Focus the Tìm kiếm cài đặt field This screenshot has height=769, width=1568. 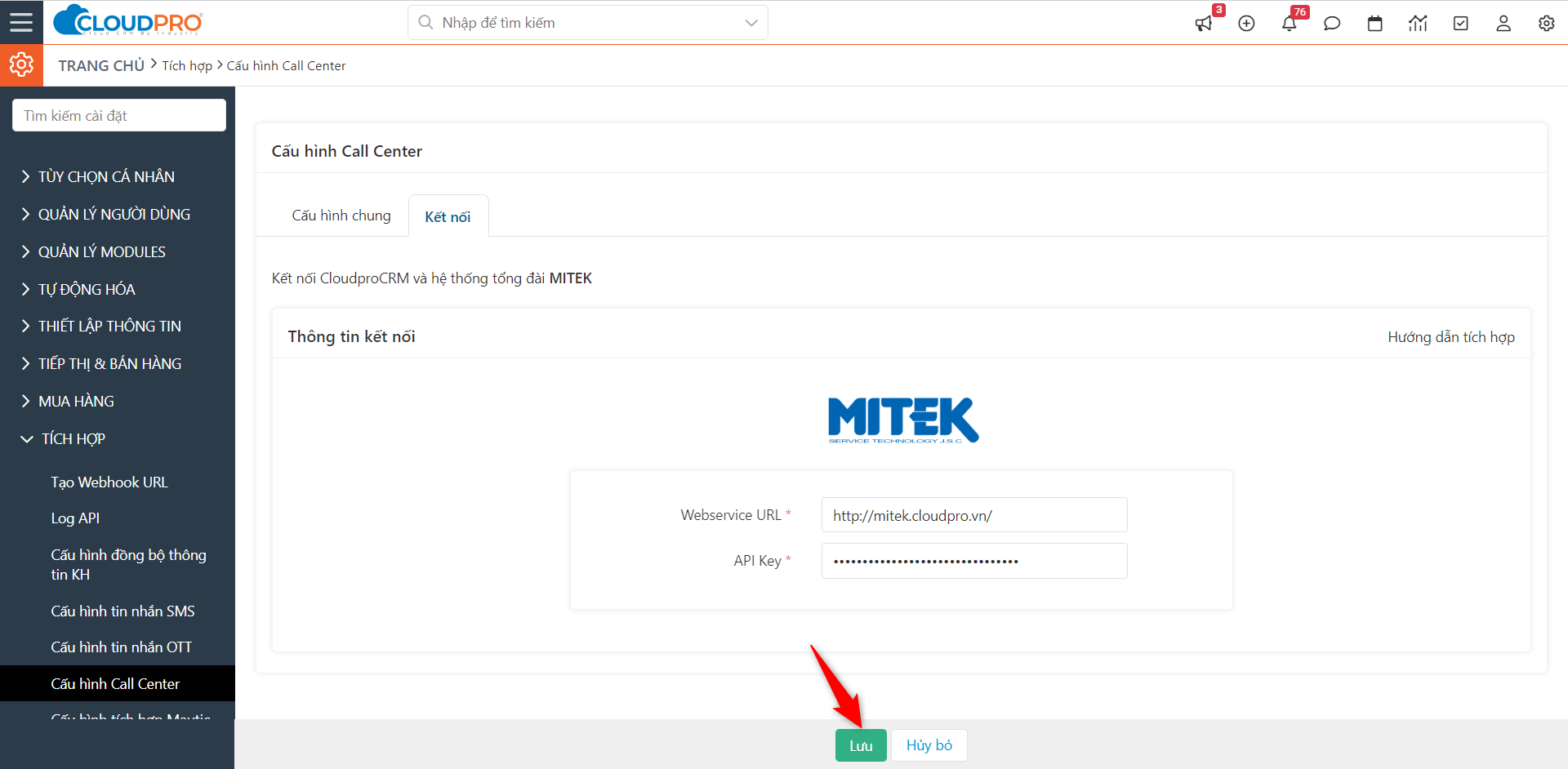click(119, 115)
